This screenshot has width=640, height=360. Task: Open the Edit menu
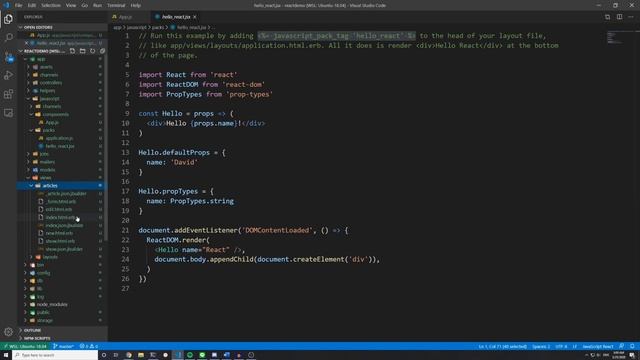point(32,5)
